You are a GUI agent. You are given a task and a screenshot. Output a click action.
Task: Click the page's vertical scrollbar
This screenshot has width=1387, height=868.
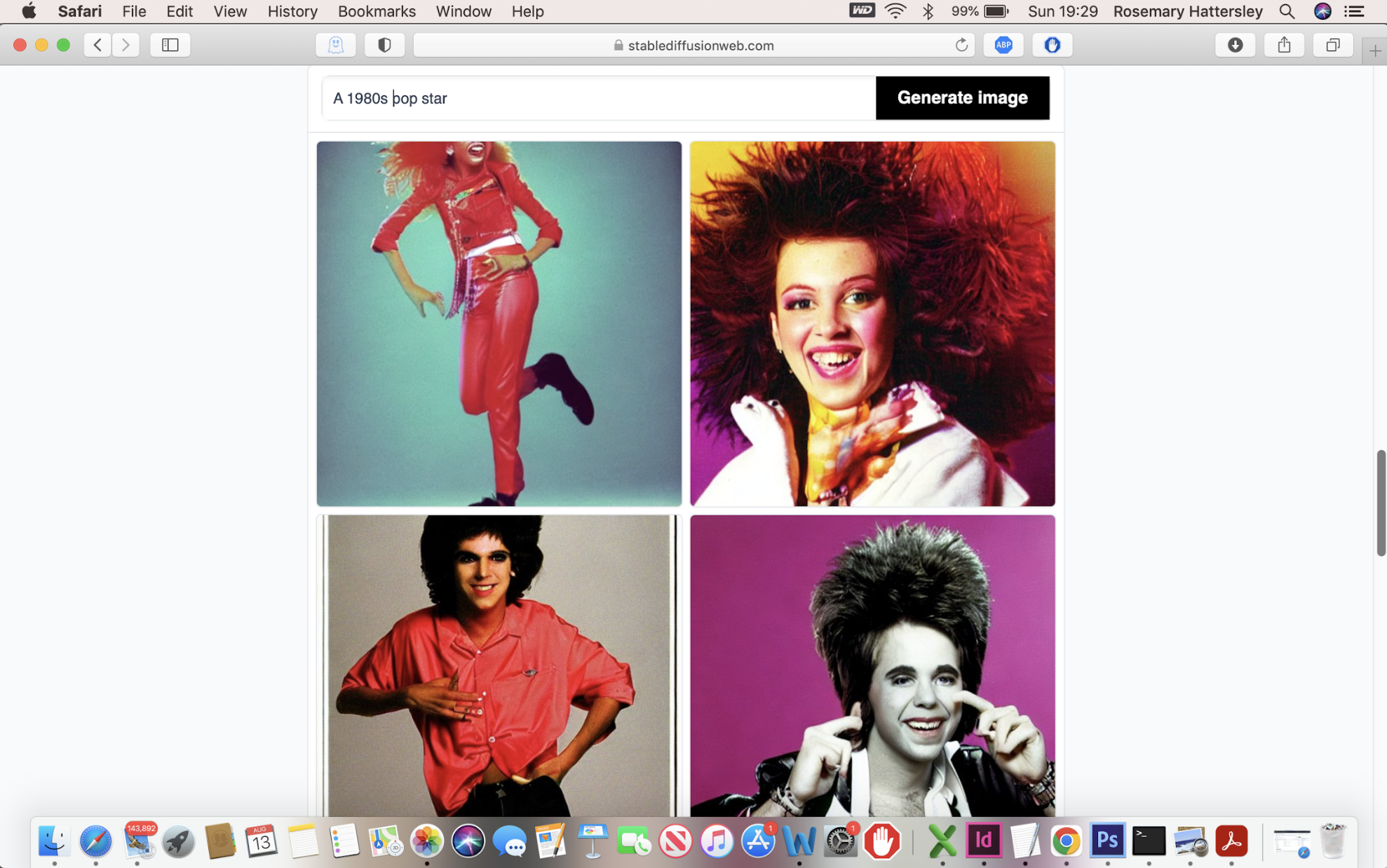(x=1381, y=502)
